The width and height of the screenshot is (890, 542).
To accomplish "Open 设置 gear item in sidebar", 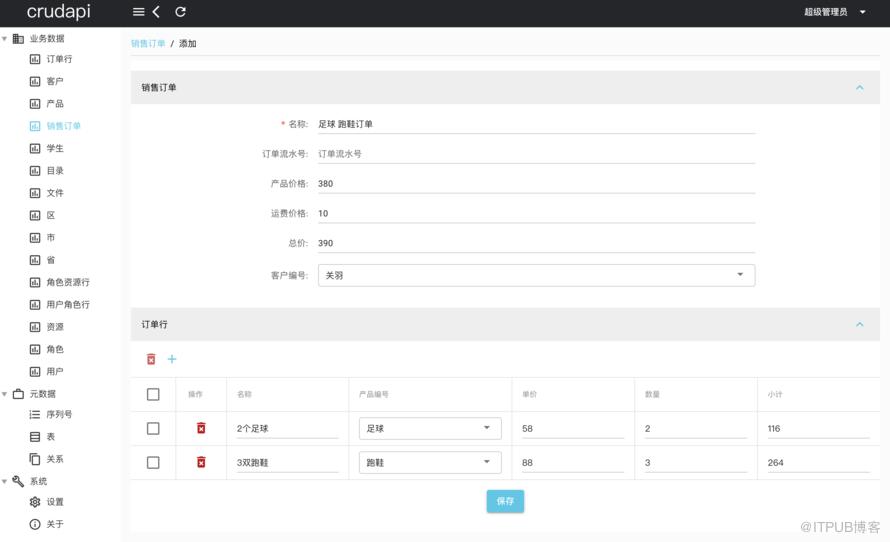I will [47, 502].
